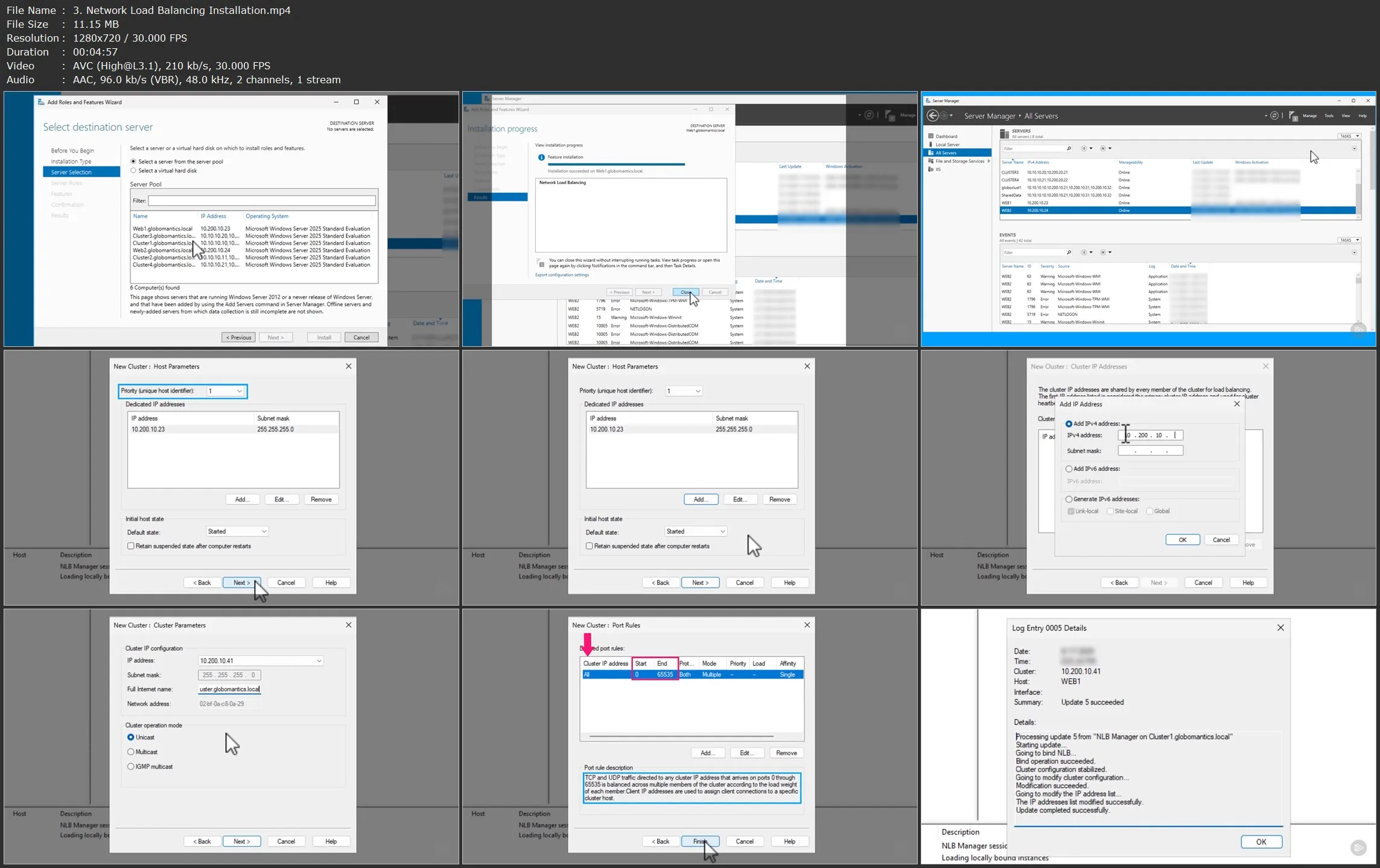Go to Before You Begin wizard step

72,151
